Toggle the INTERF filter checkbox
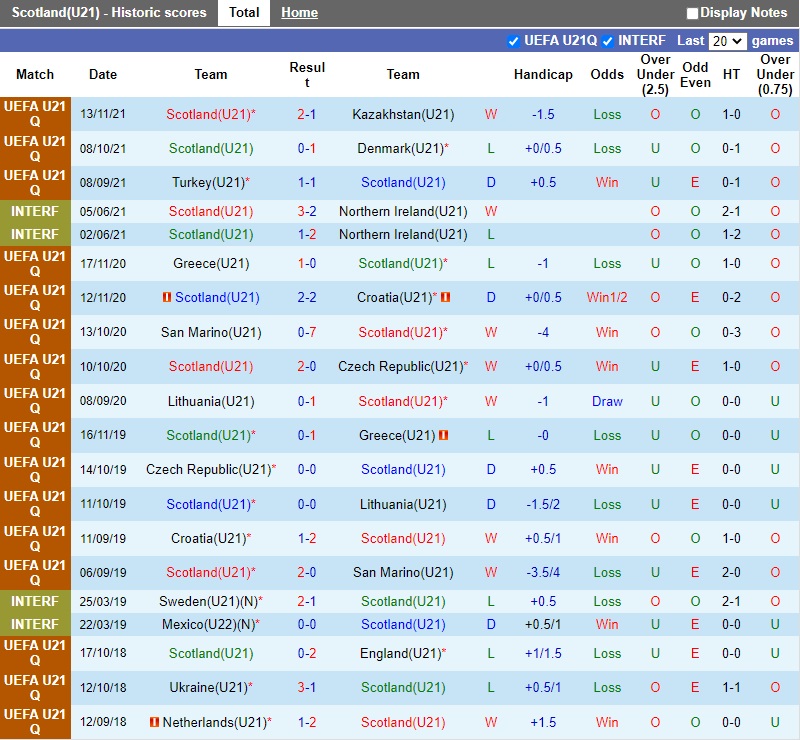This screenshot has height=740, width=800. (607, 41)
